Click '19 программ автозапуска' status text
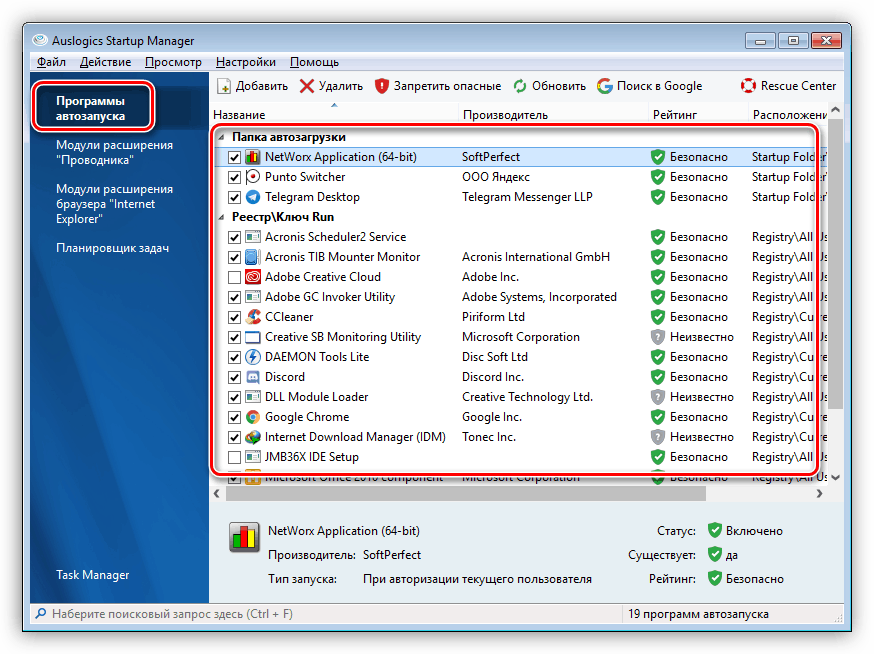This screenshot has width=874, height=654. [x=698, y=614]
